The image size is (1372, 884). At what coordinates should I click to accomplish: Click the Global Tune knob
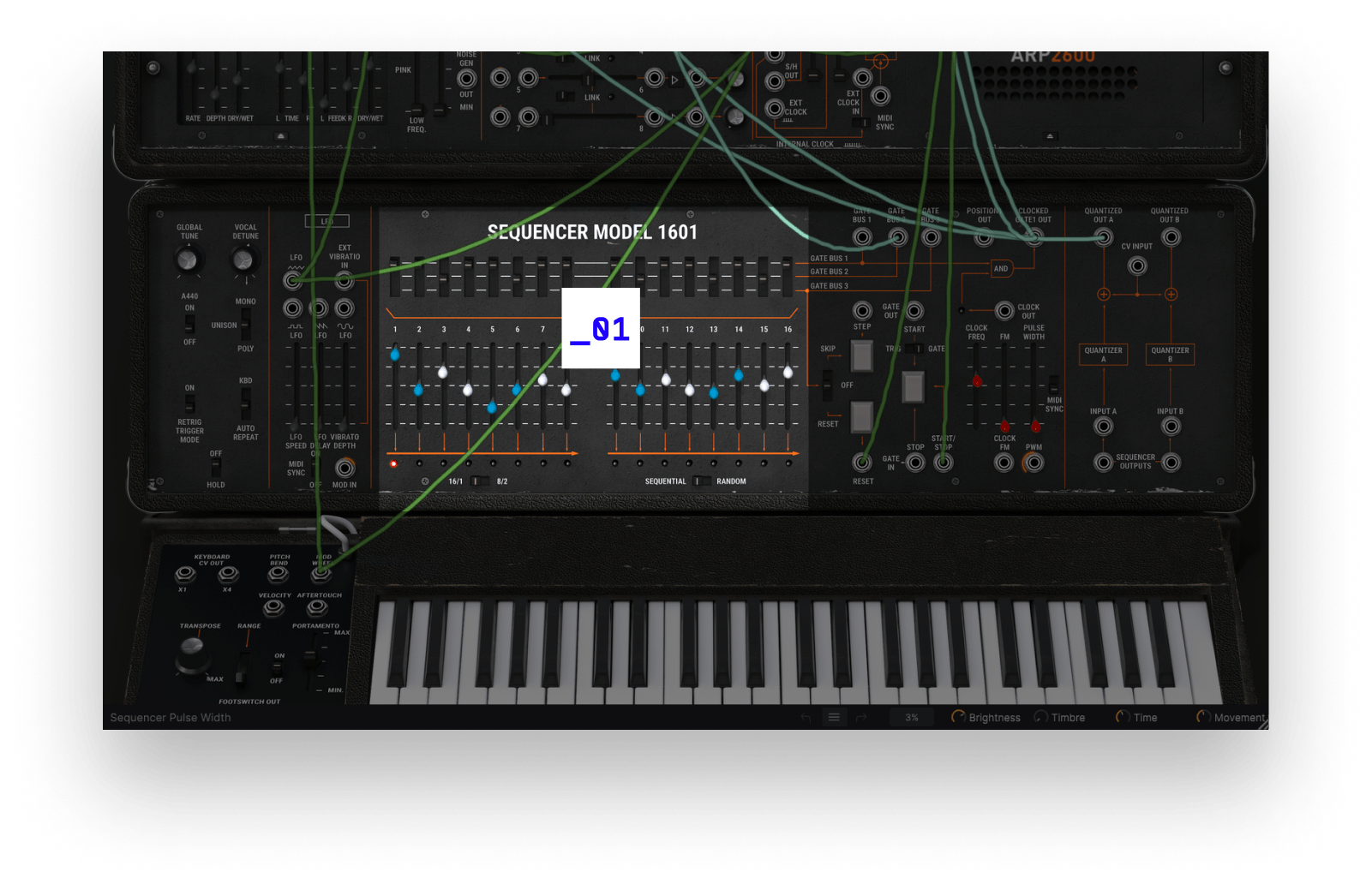(x=189, y=259)
